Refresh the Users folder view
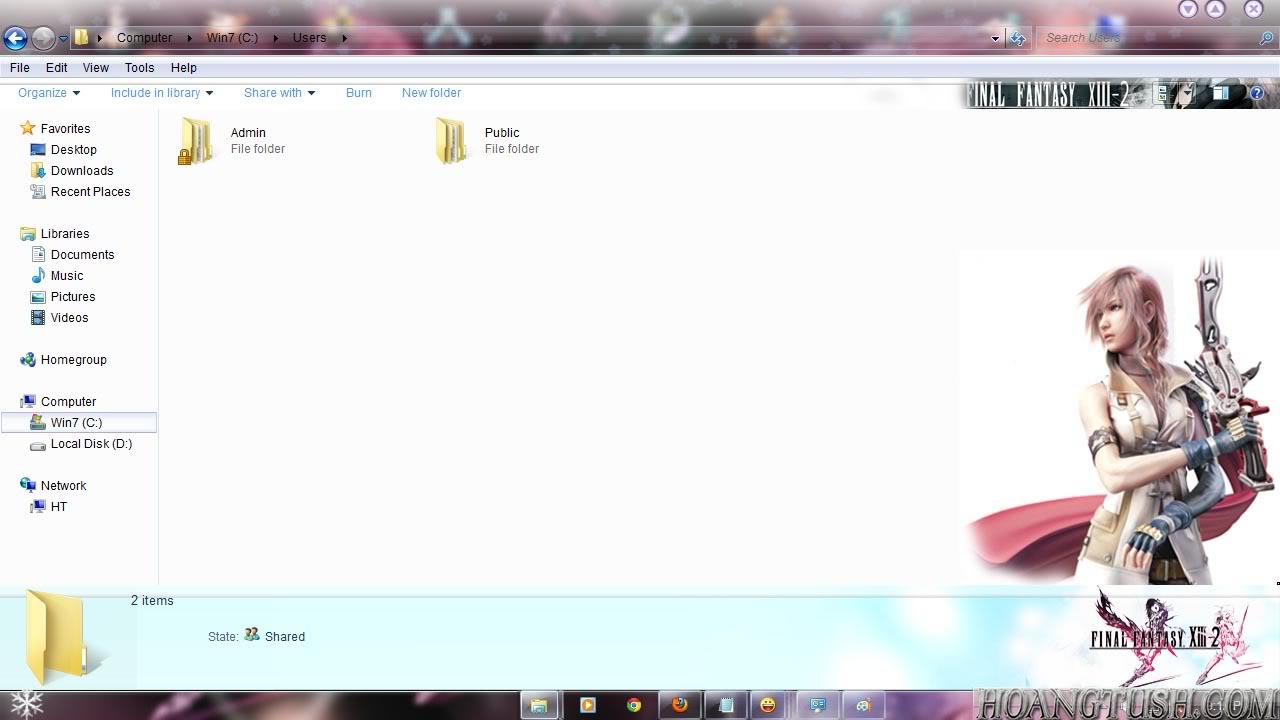 [1017, 38]
